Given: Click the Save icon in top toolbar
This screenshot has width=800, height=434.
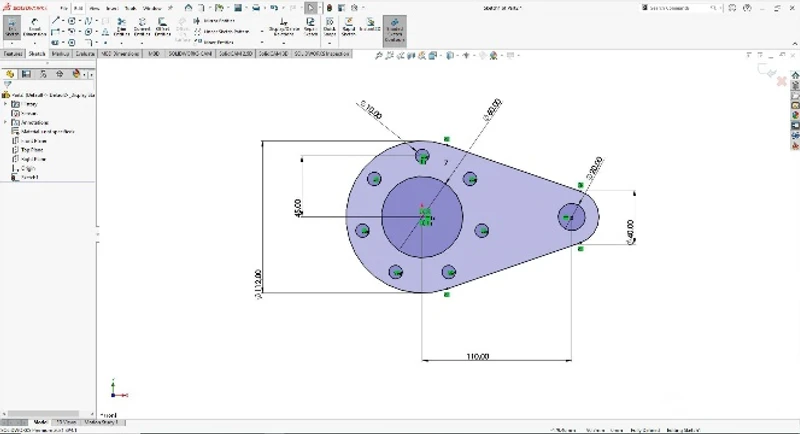Looking at the screenshot, I should (x=238, y=8).
